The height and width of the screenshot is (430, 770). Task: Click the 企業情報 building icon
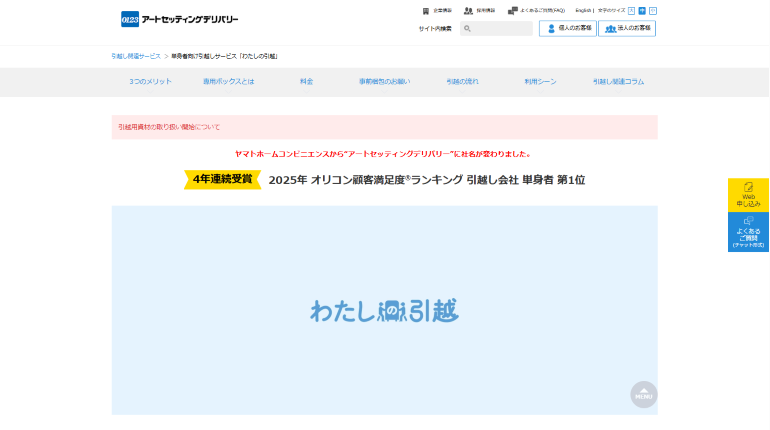pos(426,11)
